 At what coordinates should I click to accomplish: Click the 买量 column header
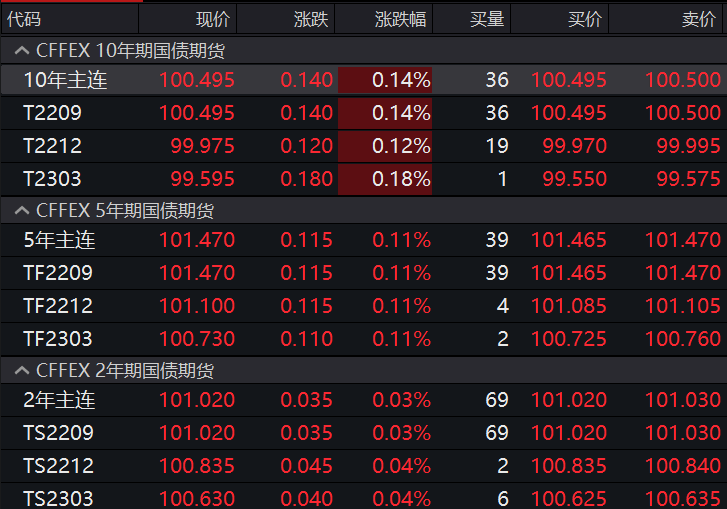[487, 18]
